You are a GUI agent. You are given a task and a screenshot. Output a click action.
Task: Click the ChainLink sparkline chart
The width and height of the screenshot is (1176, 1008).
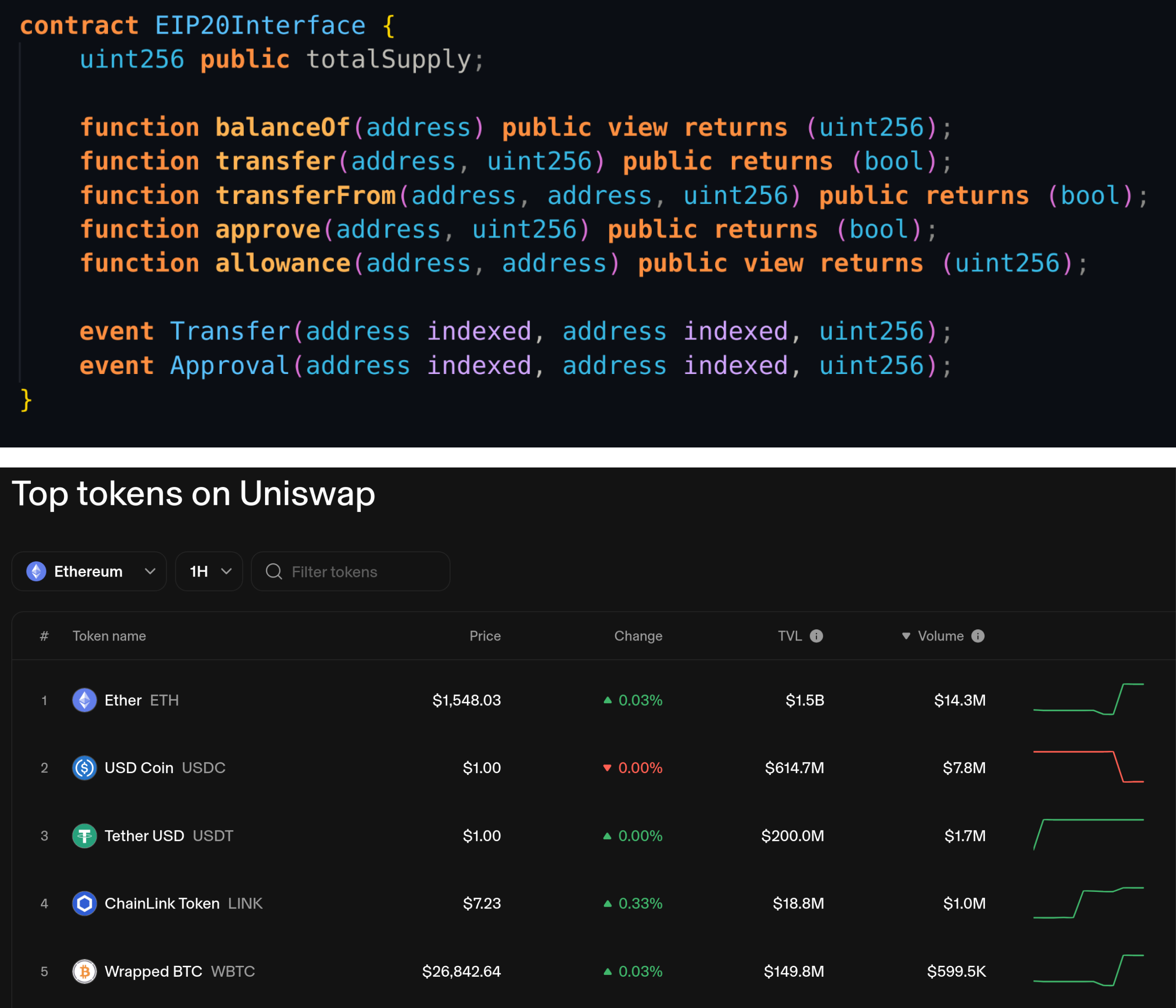(1089, 902)
